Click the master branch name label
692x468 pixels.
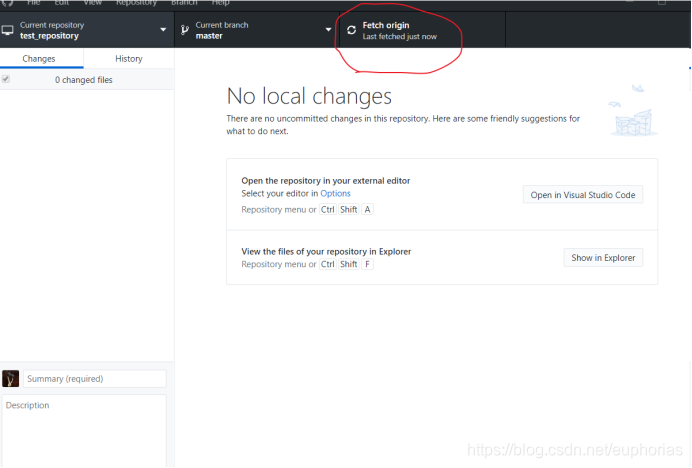[x=209, y=36]
